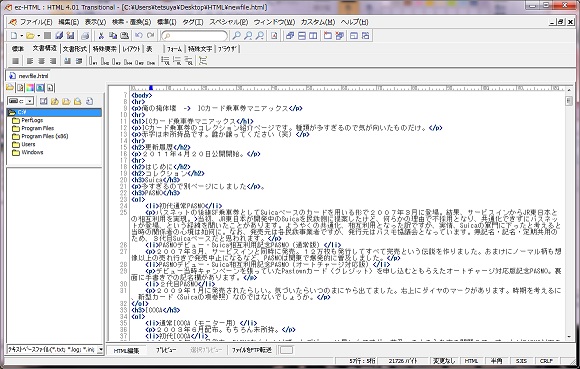Click the Redo arrow icon
The width and height of the screenshot is (580, 369).
151,36
